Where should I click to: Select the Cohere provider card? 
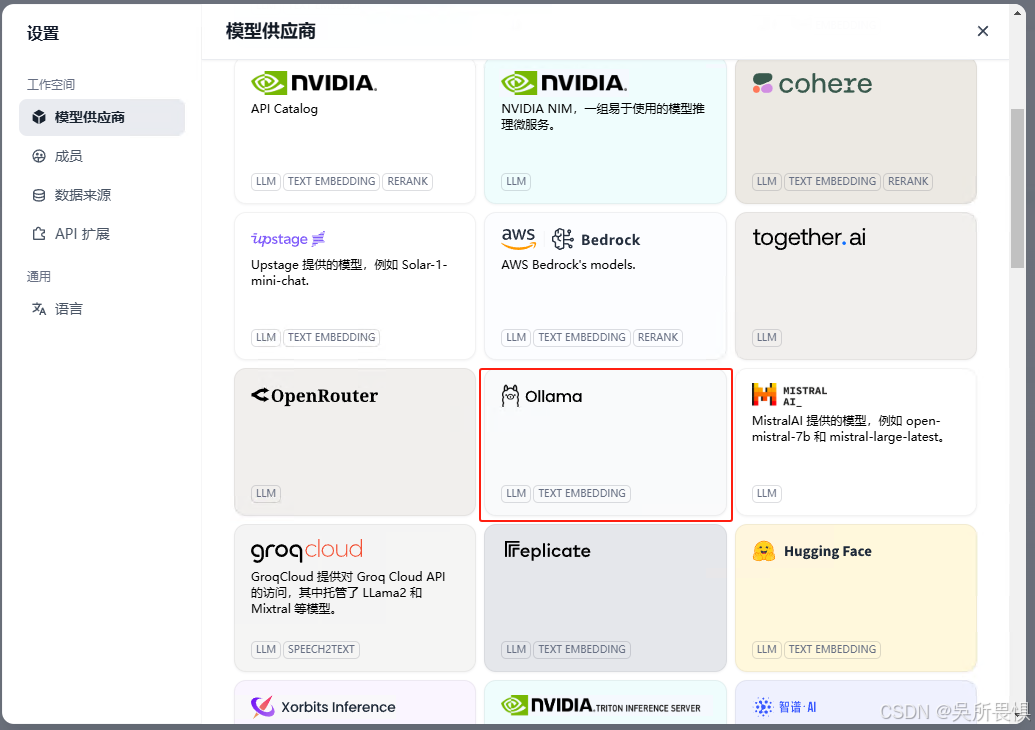tap(855, 130)
